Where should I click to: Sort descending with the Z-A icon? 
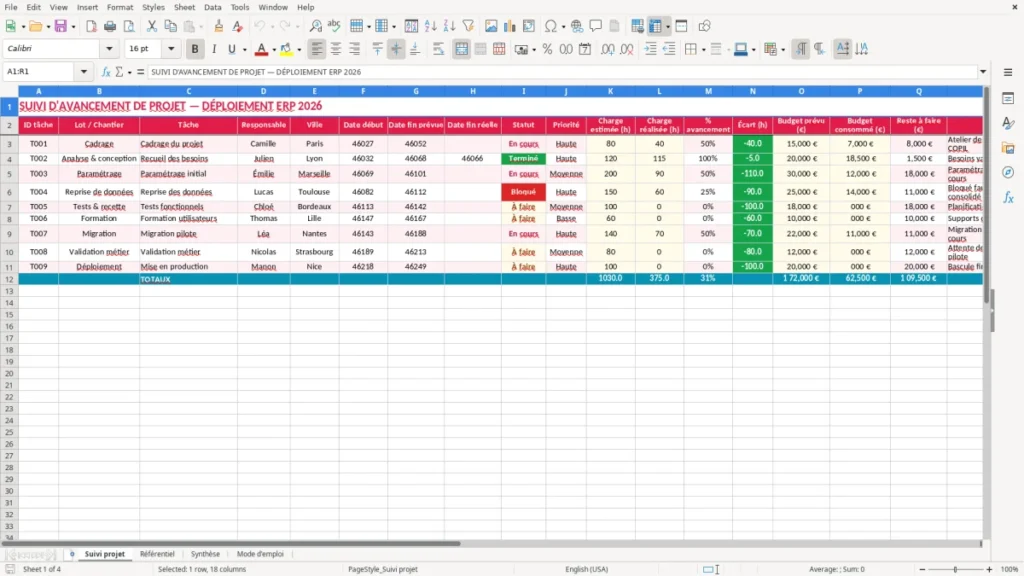point(449,26)
